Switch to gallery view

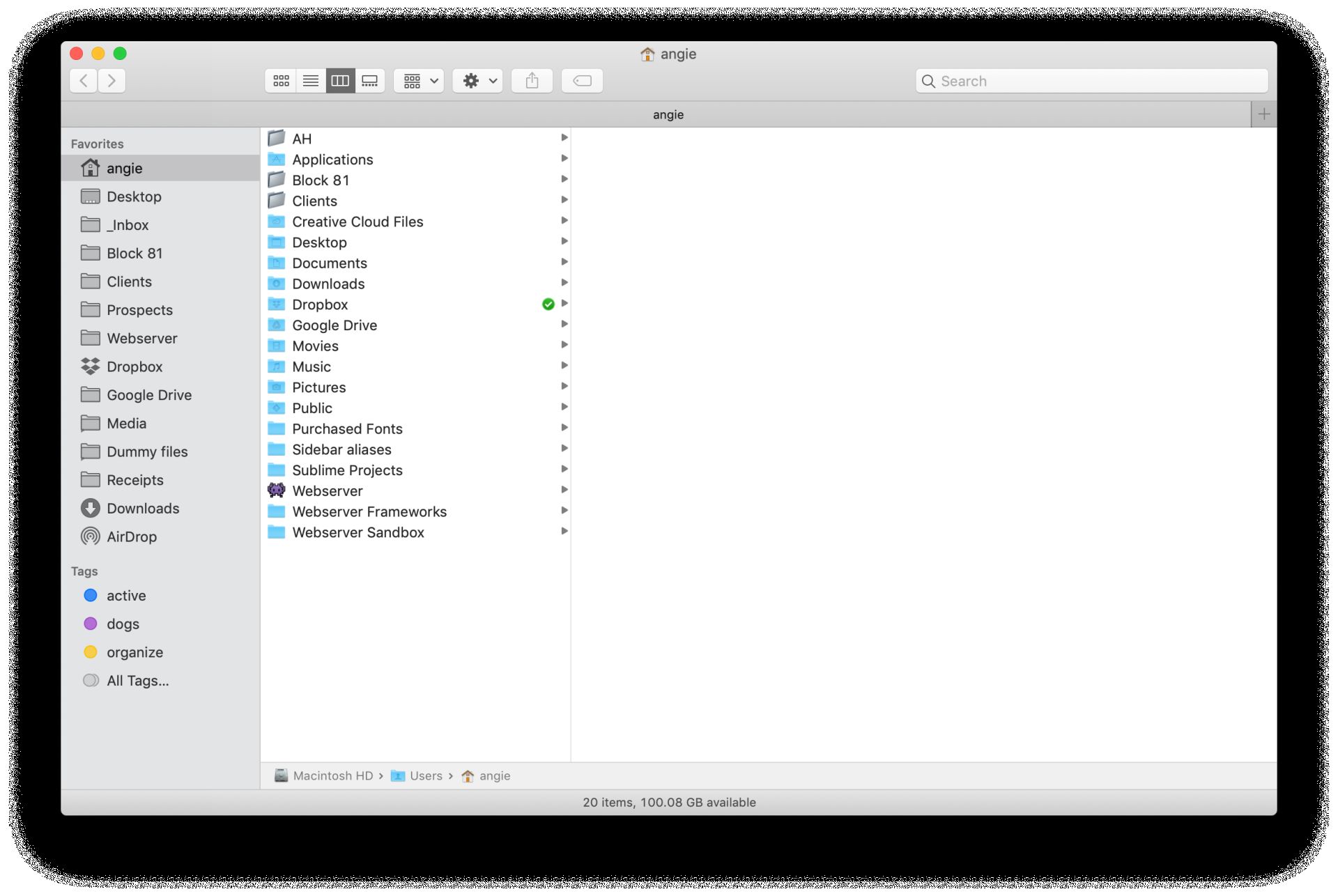pyautogui.click(x=370, y=81)
